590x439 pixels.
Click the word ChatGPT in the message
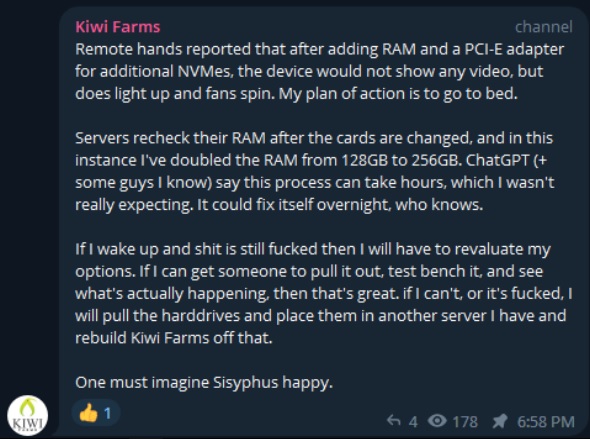point(497,160)
